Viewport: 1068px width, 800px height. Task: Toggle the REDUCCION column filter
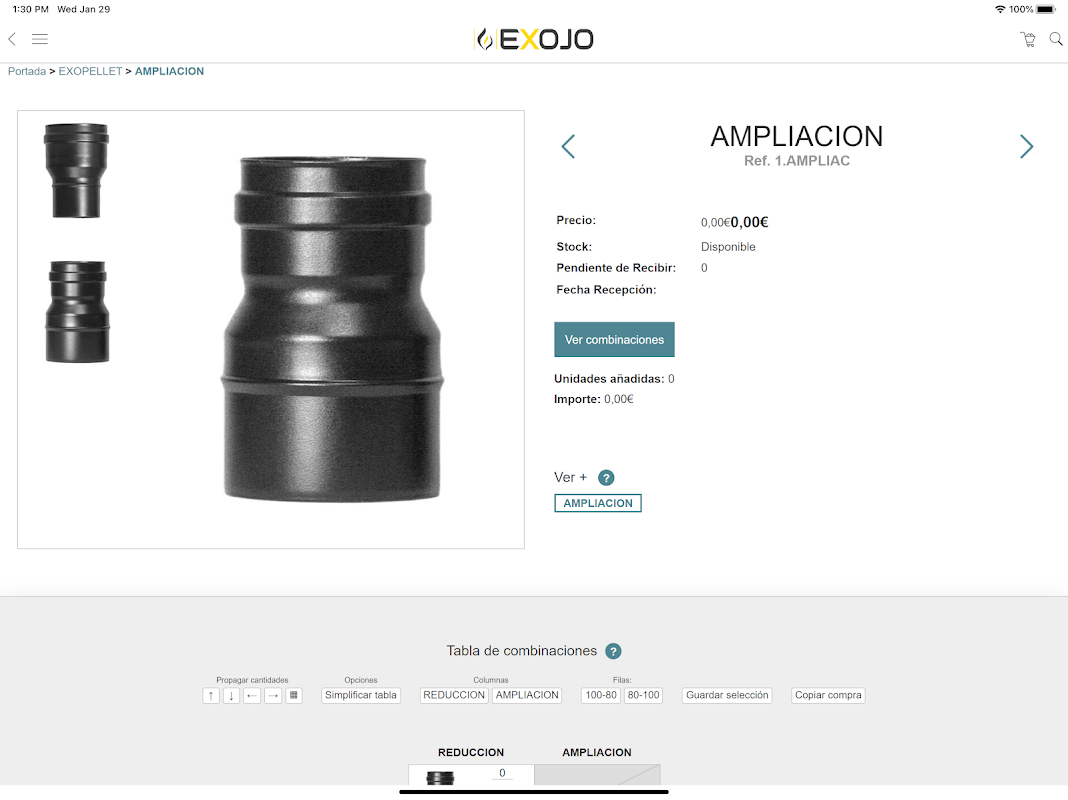[x=454, y=695]
